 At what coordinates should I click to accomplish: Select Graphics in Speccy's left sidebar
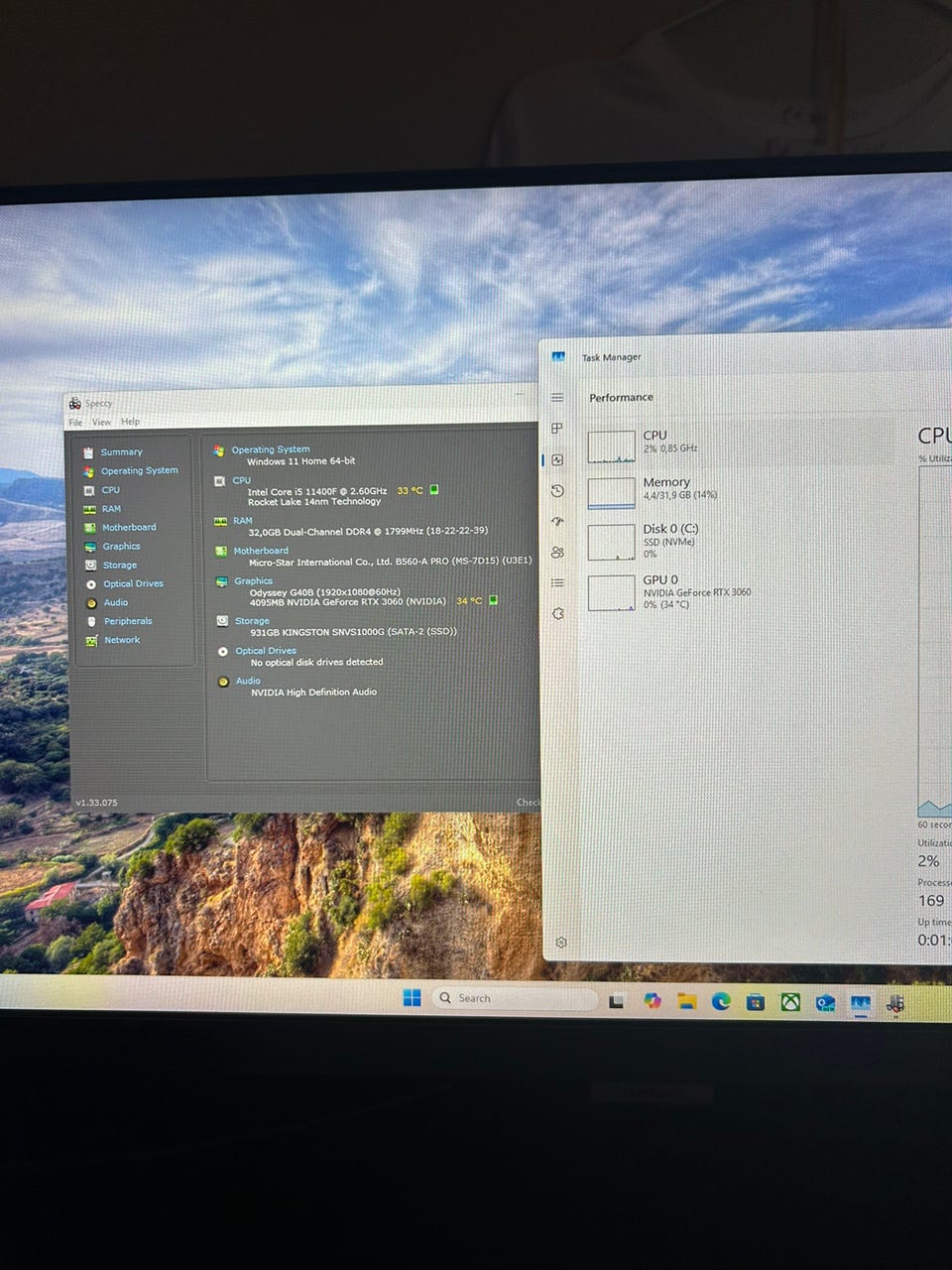[121, 547]
